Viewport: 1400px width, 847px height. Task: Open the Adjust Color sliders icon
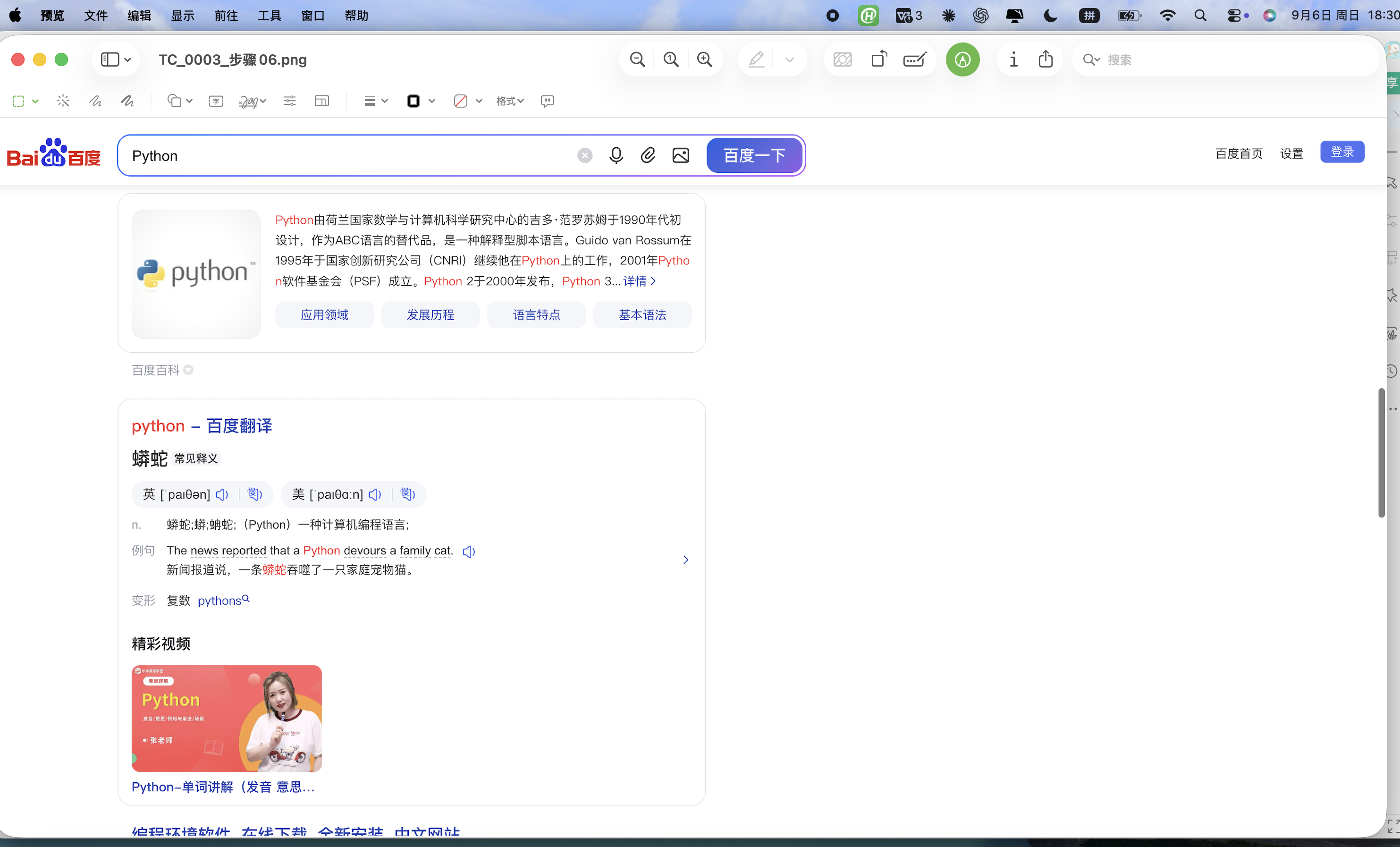coord(290,101)
